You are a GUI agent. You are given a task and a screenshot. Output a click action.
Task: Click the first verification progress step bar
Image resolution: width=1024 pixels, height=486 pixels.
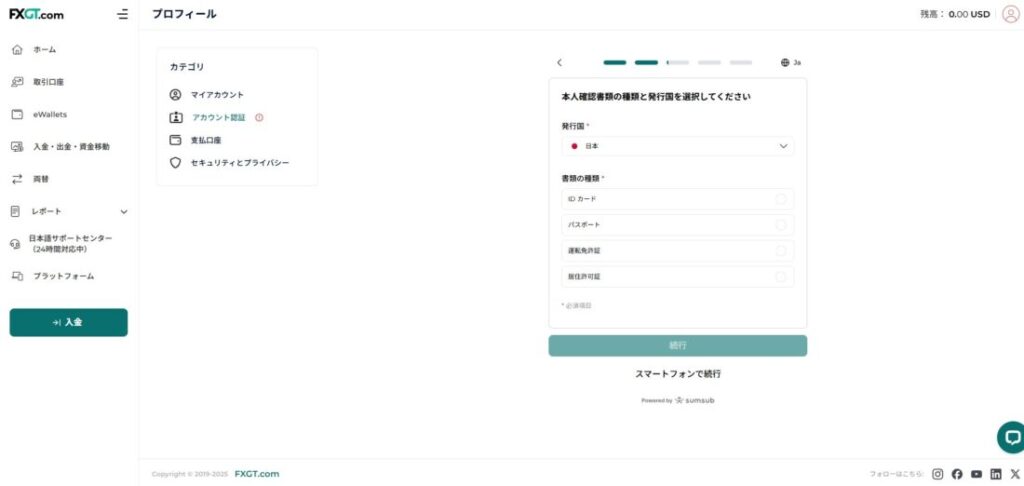click(614, 62)
